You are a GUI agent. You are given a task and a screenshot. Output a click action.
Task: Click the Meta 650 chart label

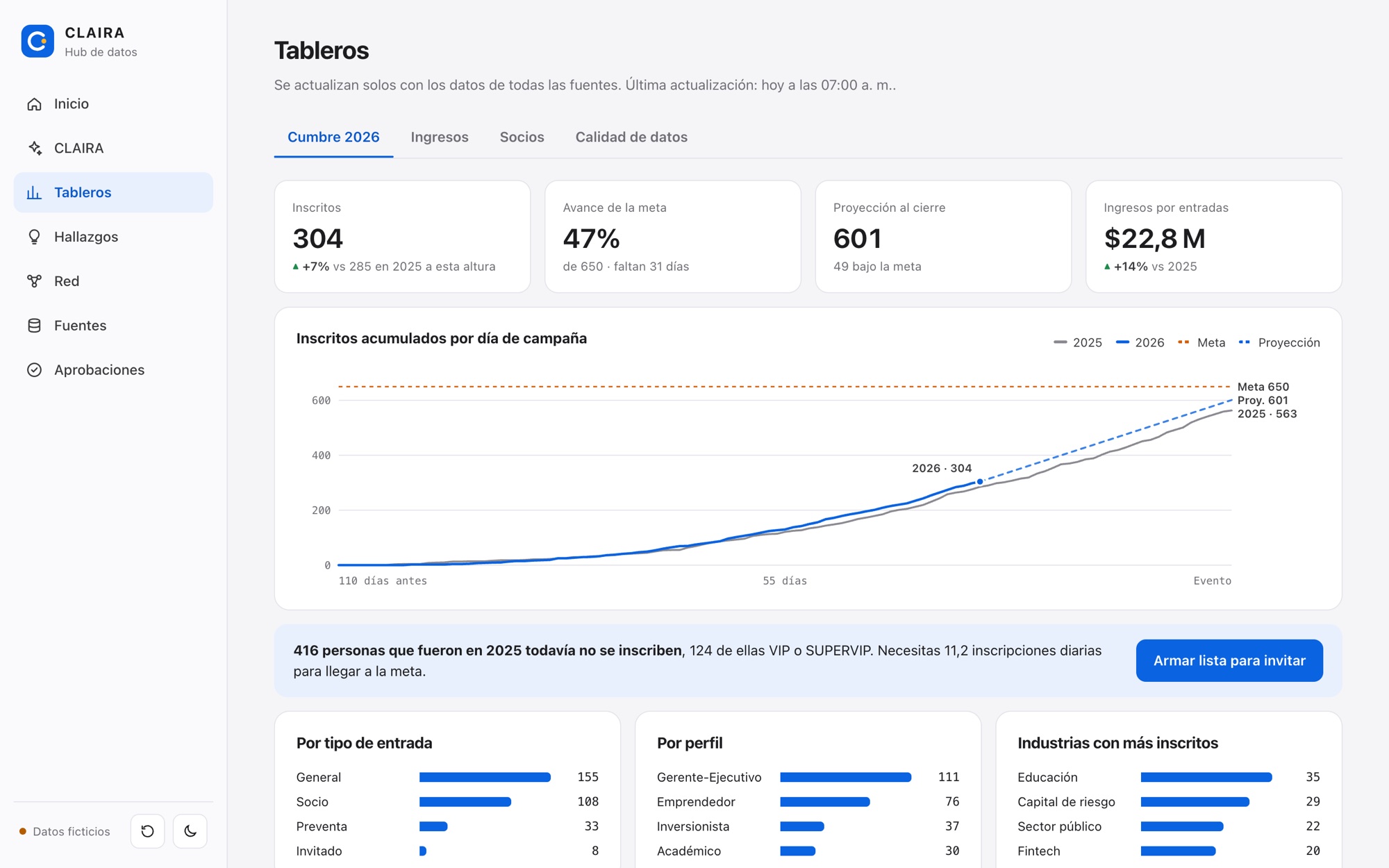1263,387
